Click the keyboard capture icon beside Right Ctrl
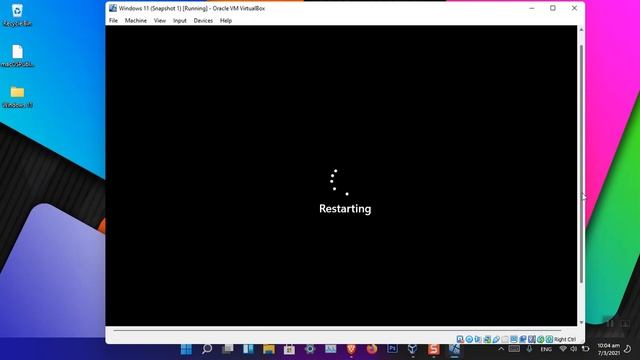640x360 pixels. point(549,339)
